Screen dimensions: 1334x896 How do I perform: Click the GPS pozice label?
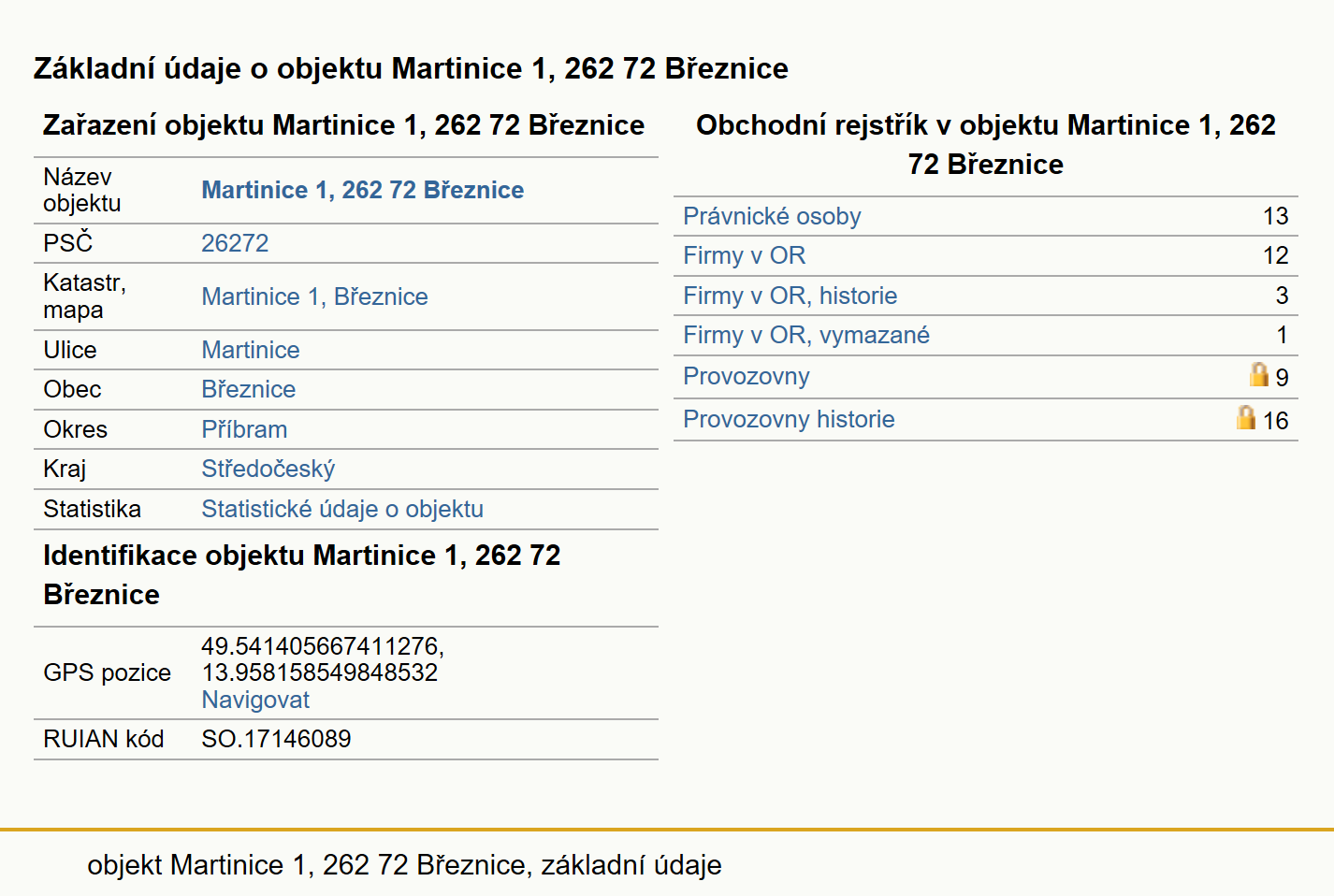107,672
